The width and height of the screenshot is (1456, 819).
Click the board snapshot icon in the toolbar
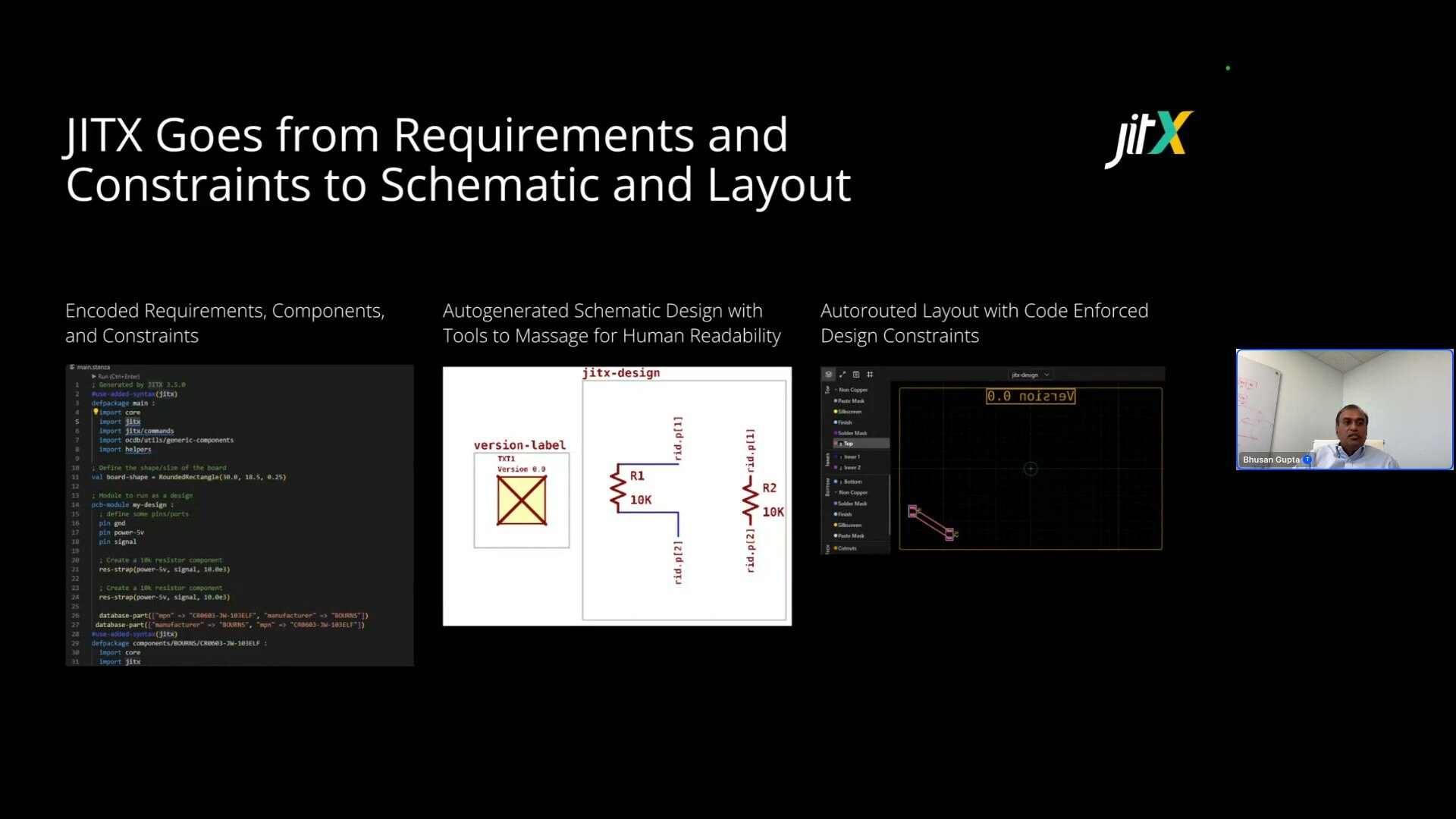click(856, 375)
